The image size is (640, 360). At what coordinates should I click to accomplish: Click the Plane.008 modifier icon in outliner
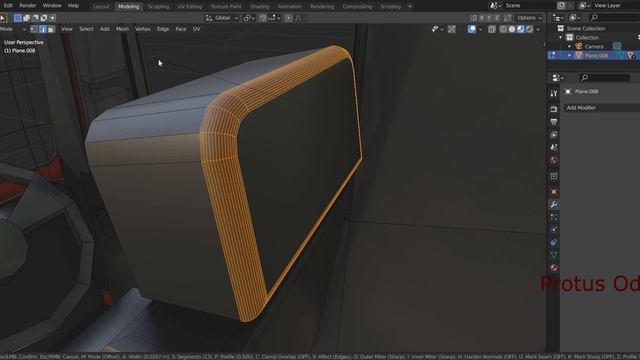631,56
